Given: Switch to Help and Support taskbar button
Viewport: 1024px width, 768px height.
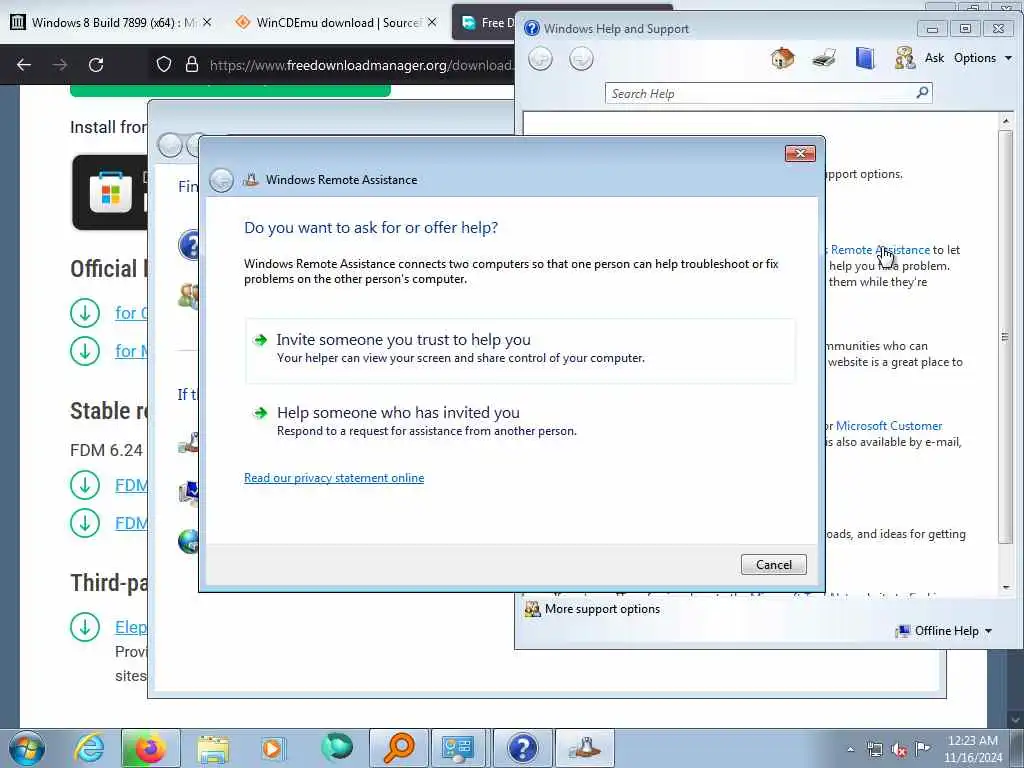Looking at the screenshot, I should 522,748.
